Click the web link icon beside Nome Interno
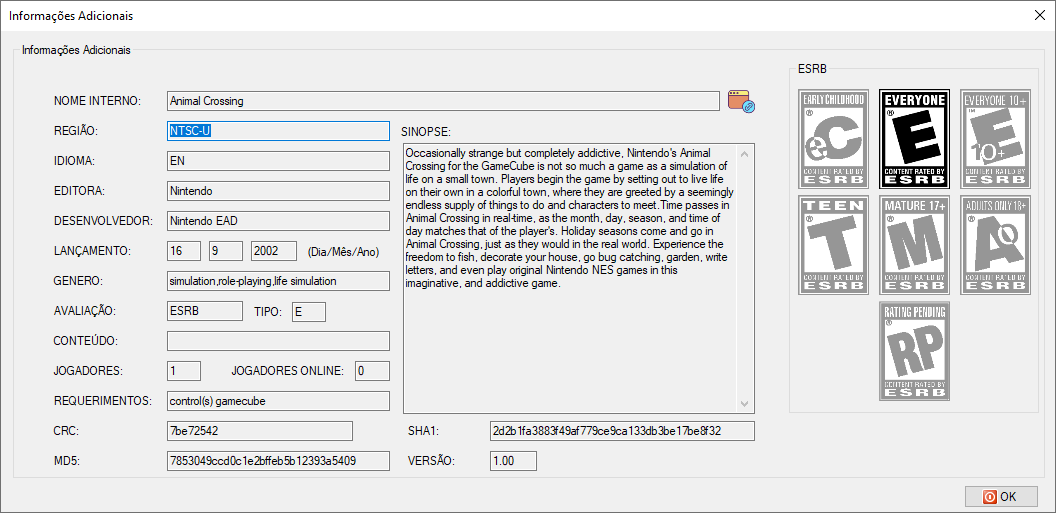Image resolution: width=1056 pixels, height=513 pixels. (741, 101)
